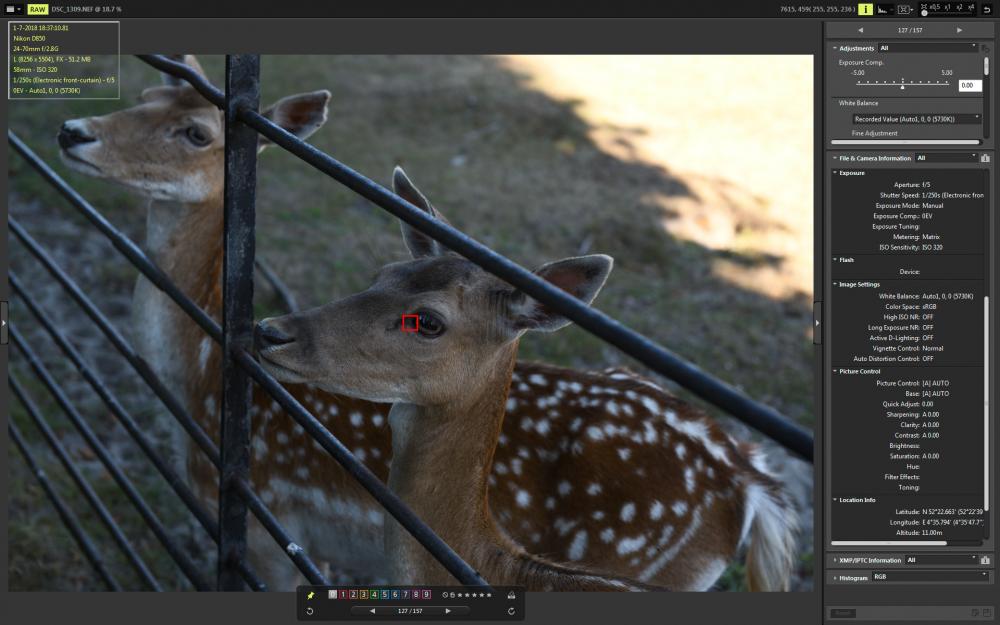Set zoom to x2
The height and width of the screenshot is (625, 1000).
point(959,7)
